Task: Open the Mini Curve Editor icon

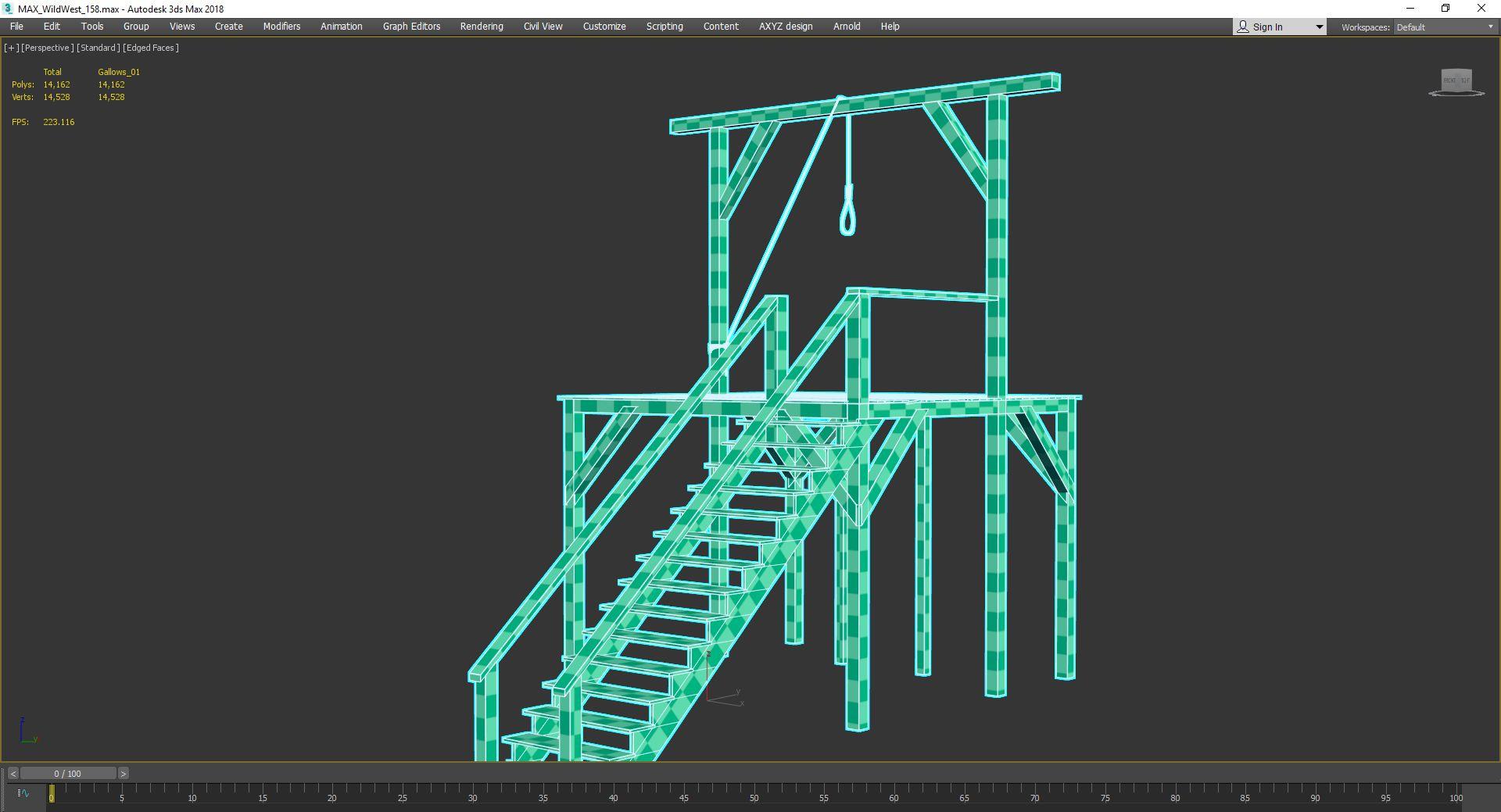Action: pos(23,793)
